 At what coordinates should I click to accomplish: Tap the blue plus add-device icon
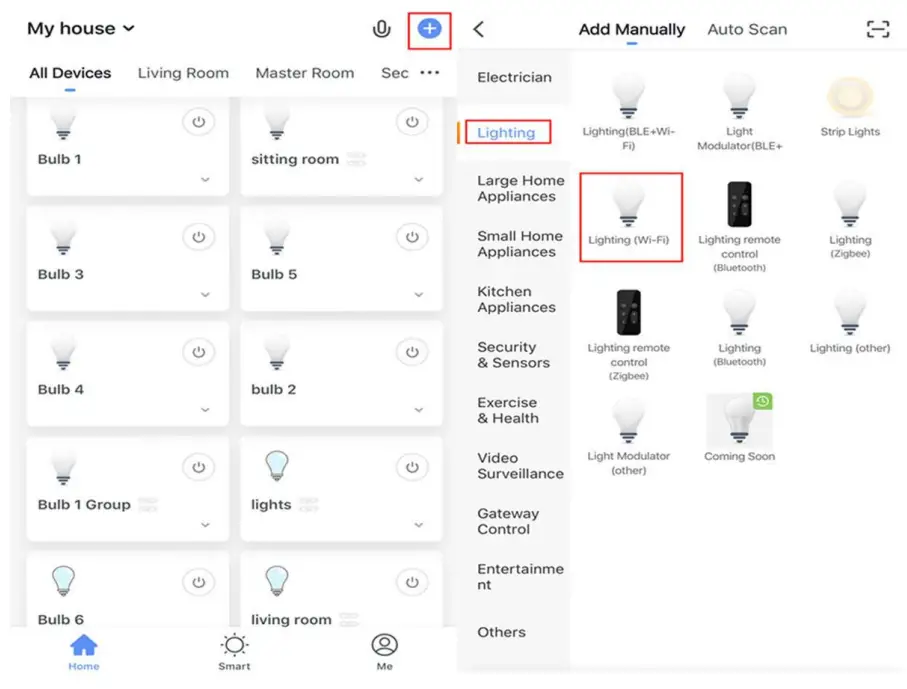pyautogui.click(x=429, y=29)
